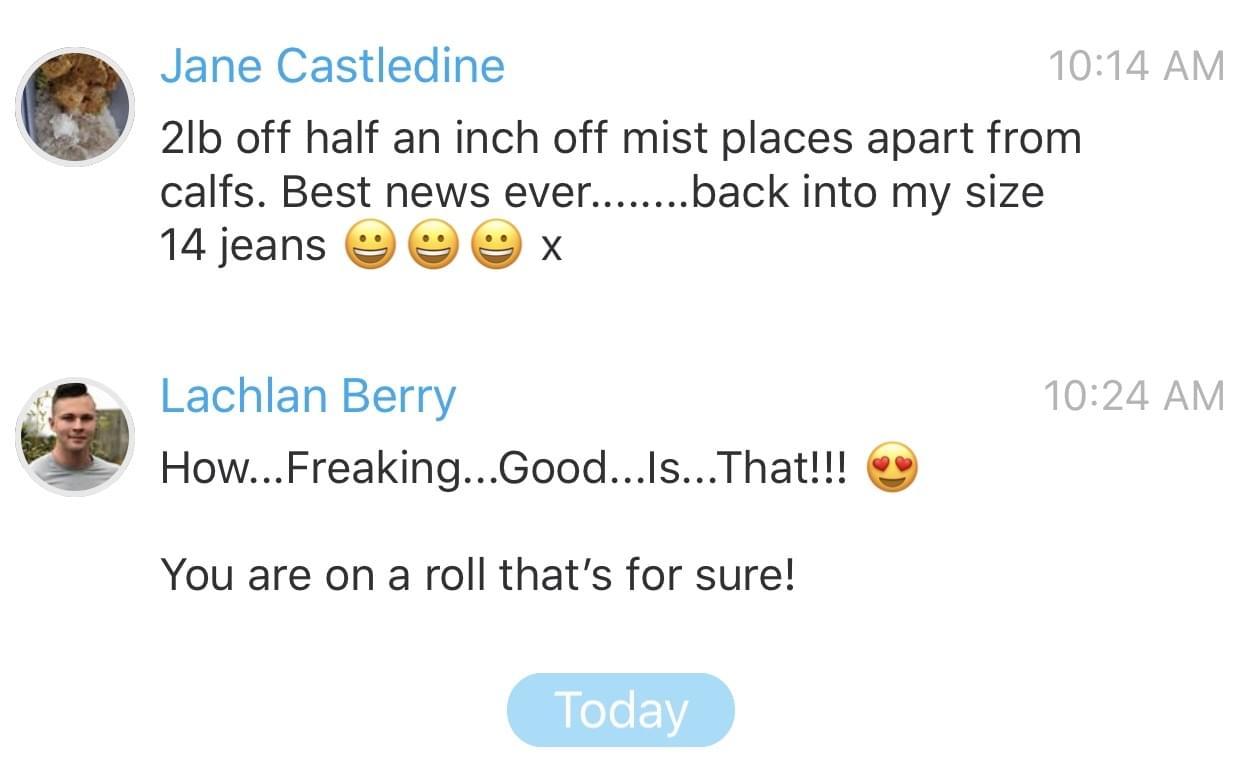Click the "14 jeans" text
This screenshot has height=757, width=1242.
[243, 246]
